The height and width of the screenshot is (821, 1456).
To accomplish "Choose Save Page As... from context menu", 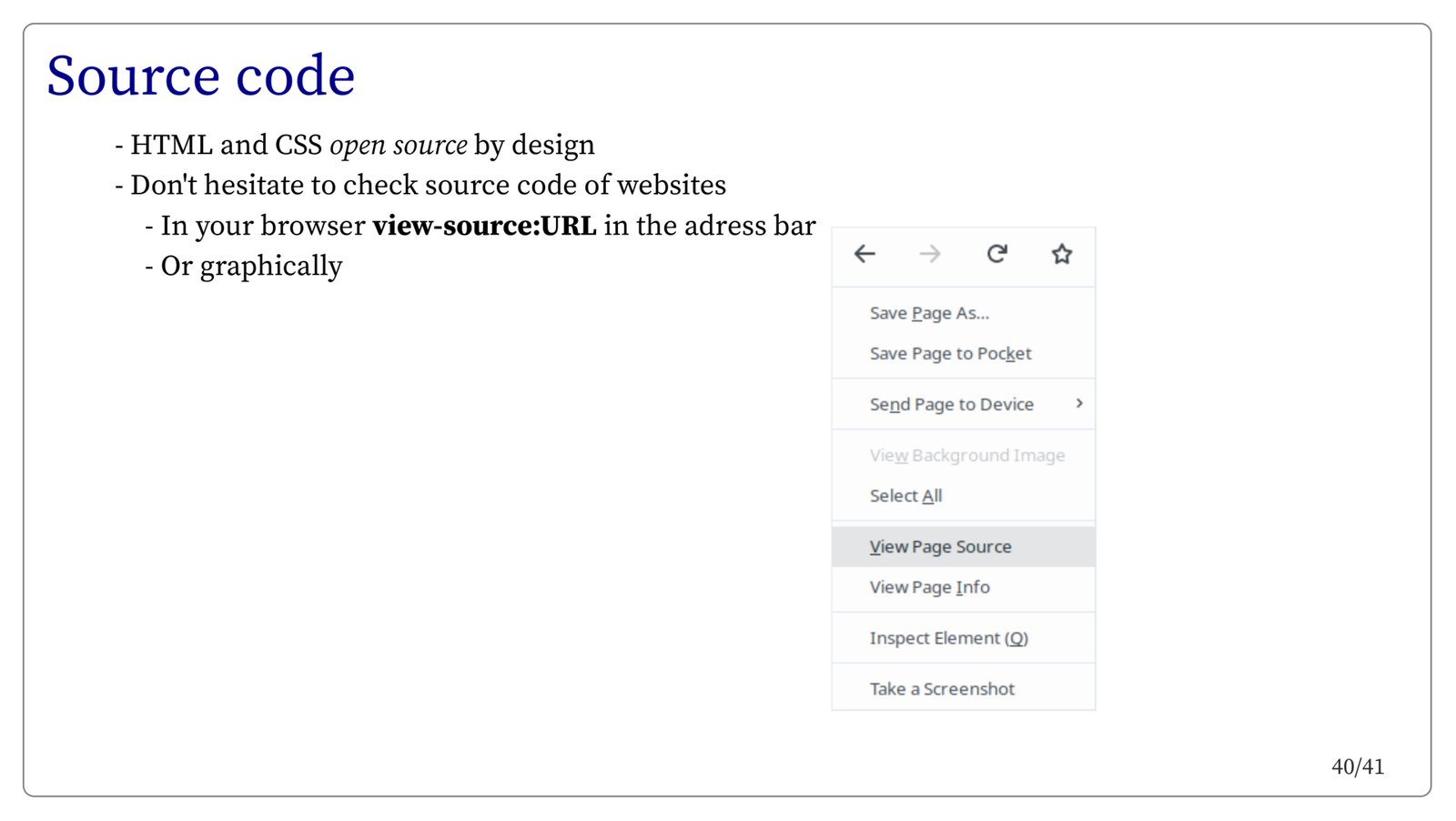I will [929, 313].
